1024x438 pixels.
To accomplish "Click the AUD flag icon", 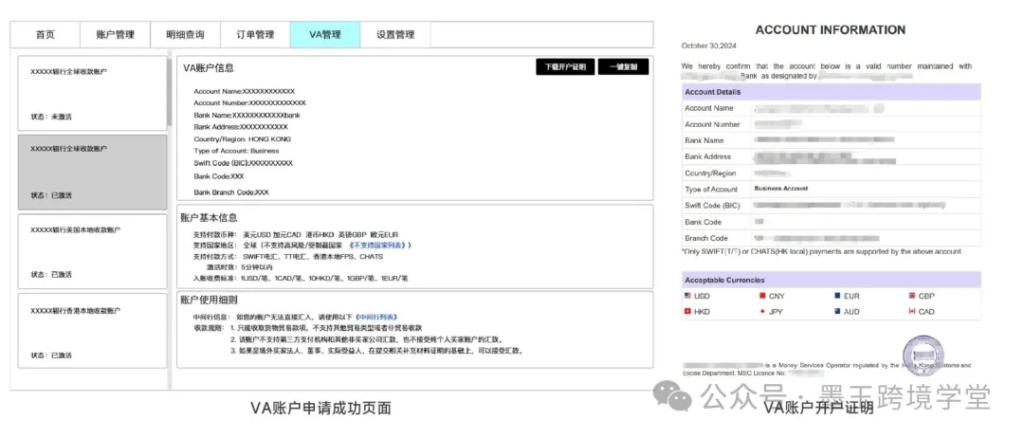I will [836, 312].
